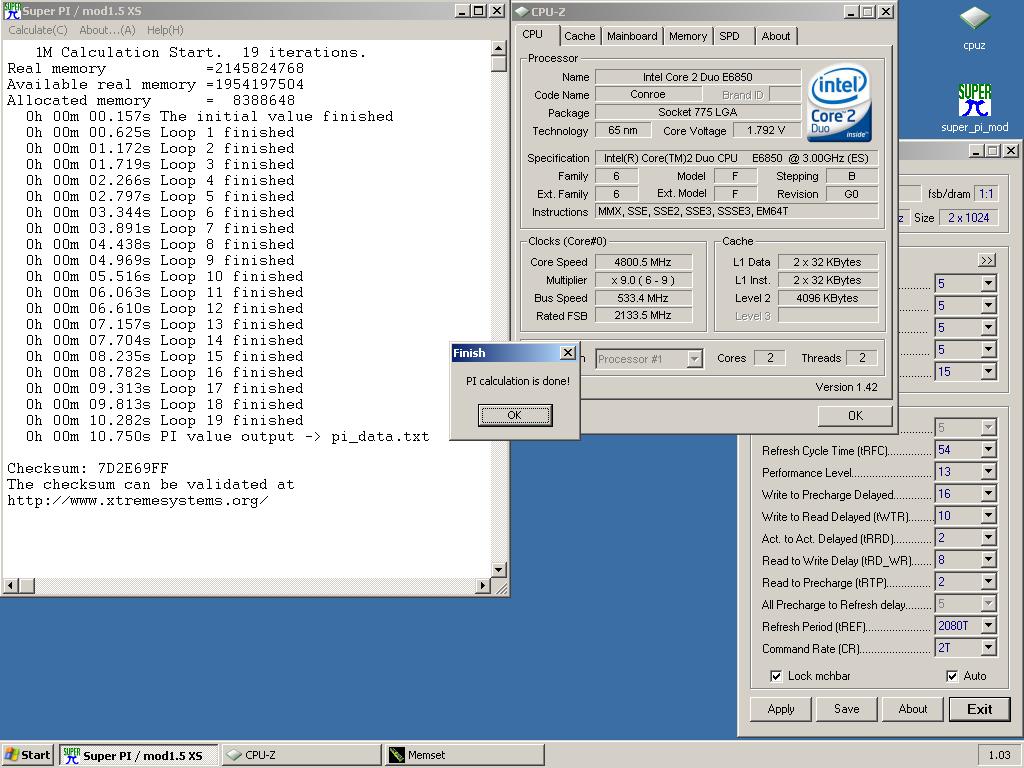Switch to Super PI in the taskbar
The height and width of the screenshot is (768, 1024).
(x=138, y=755)
